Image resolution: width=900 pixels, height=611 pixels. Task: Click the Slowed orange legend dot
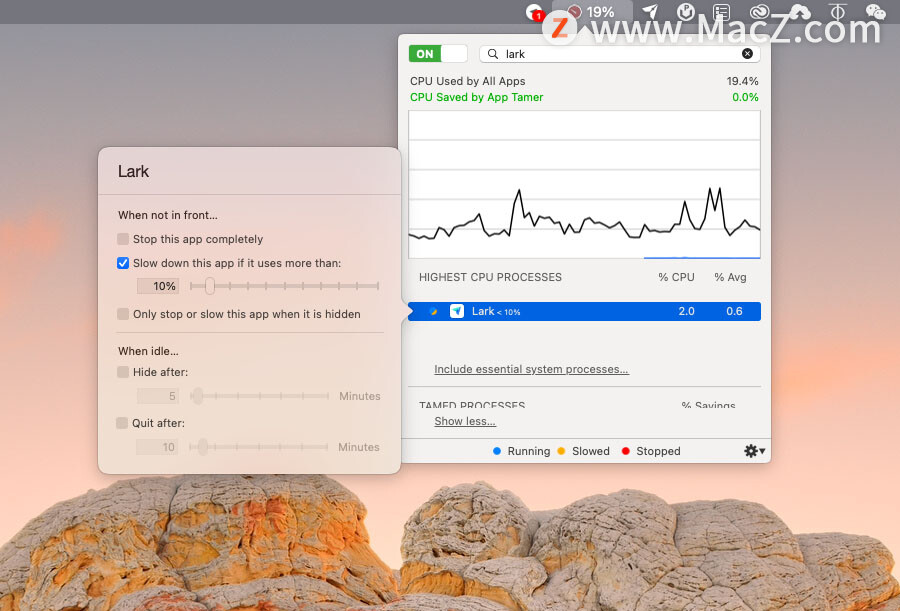tap(561, 451)
